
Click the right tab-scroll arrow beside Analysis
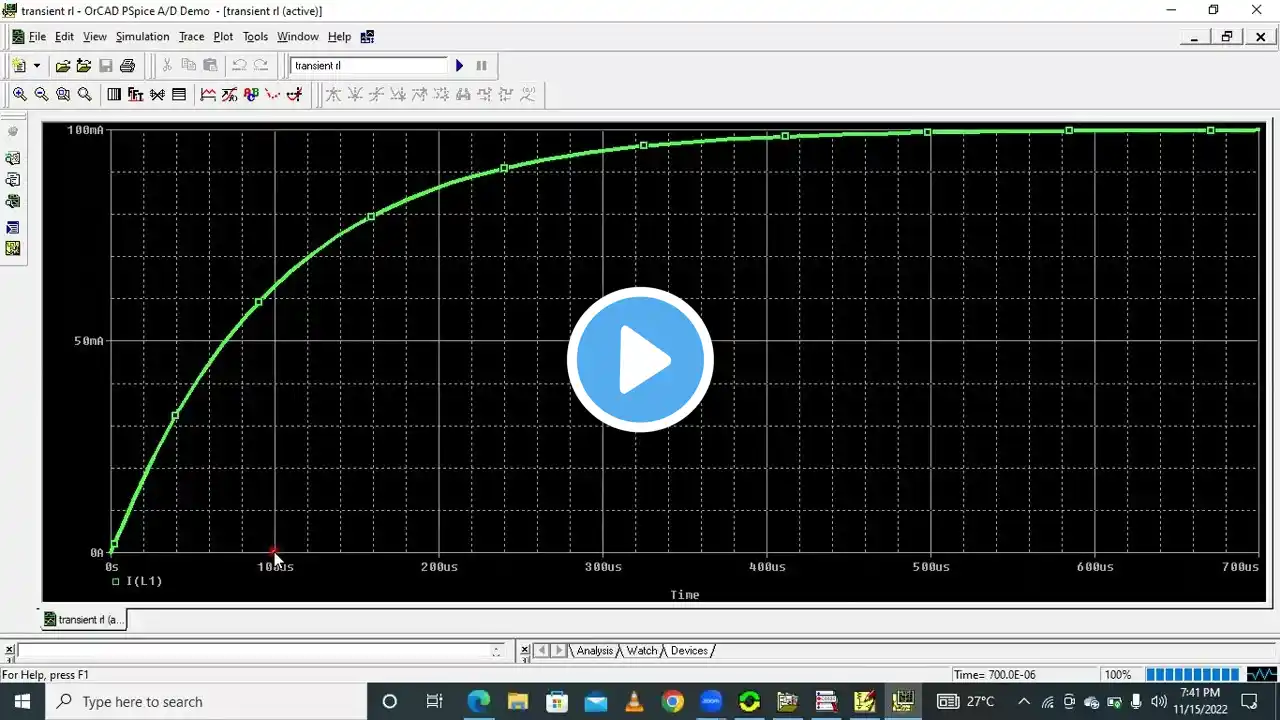coord(559,651)
